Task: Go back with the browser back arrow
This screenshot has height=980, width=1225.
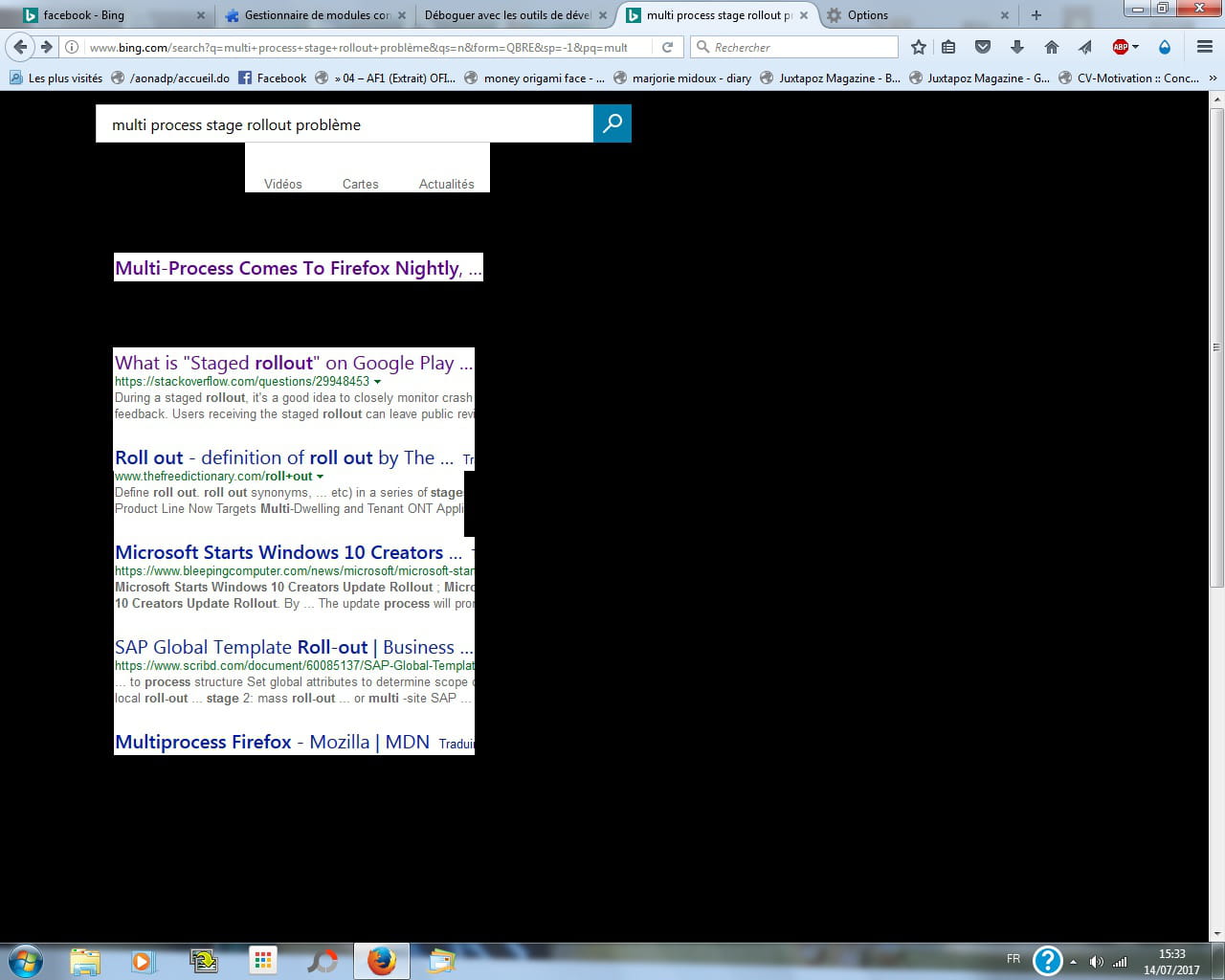Action: pos(20,47)
